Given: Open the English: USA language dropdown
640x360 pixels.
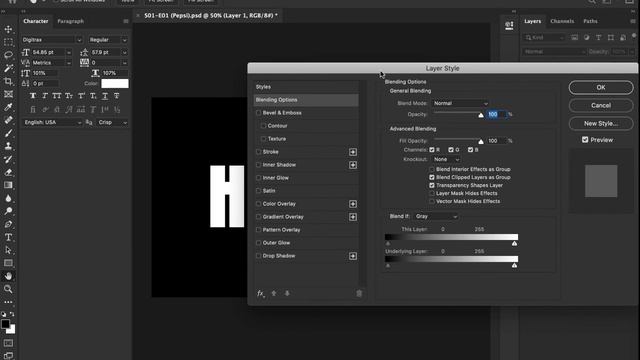Looking at the screenshot, I should (52, 122).
